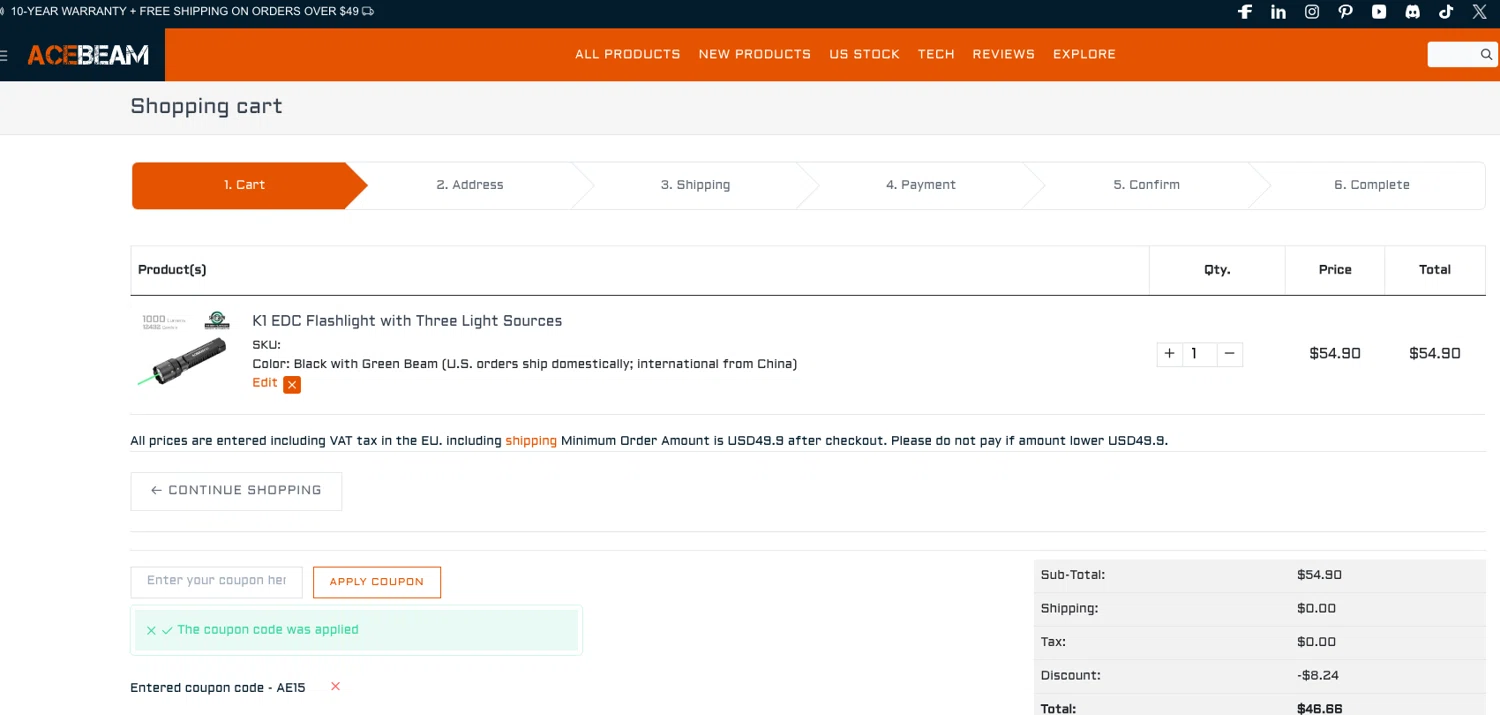1500x715 pixels.
Task: Open the US STOCK menu
Action: click(x=865, y=54)
